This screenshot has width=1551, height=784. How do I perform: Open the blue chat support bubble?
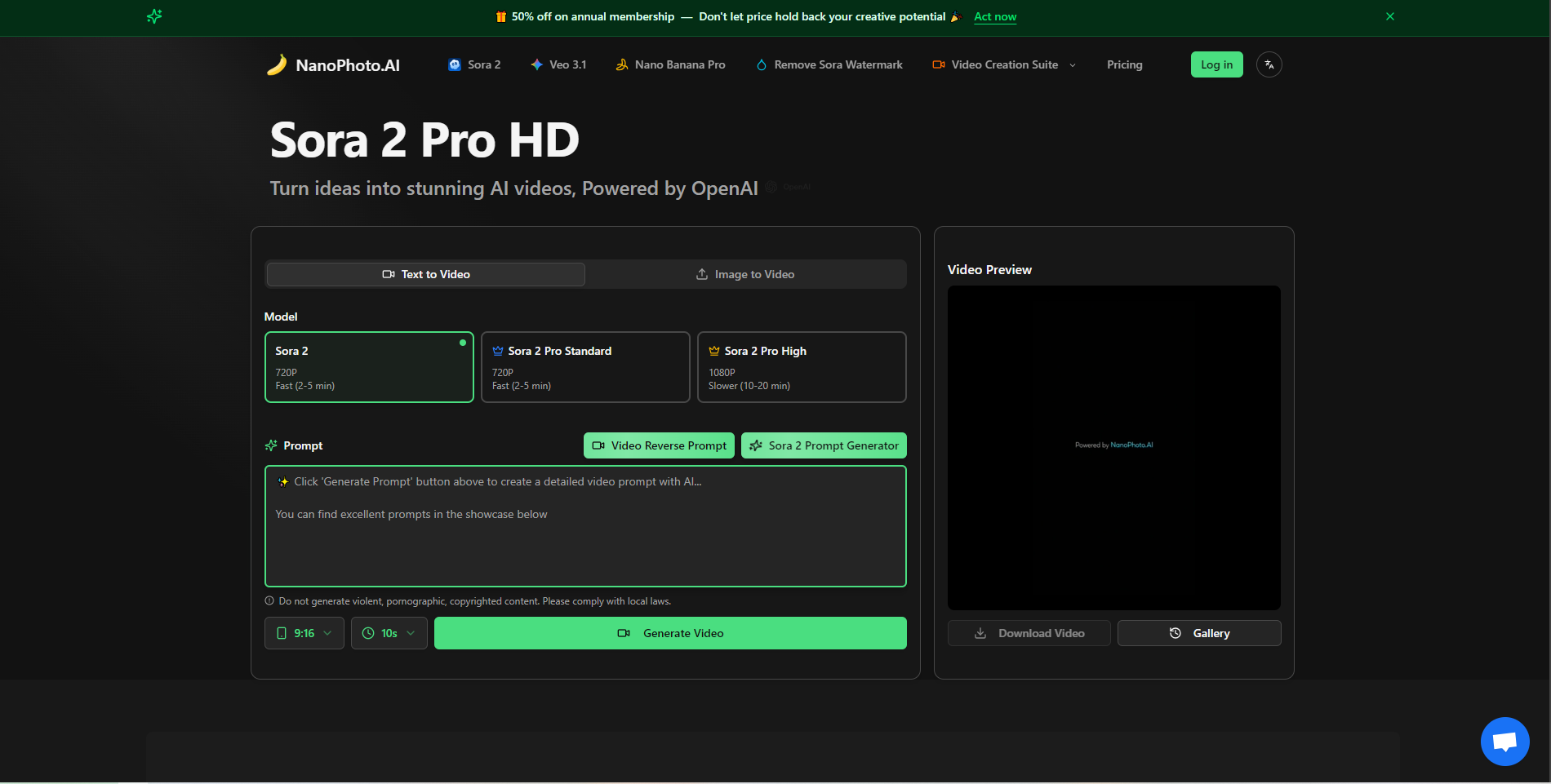click(1504, 741)
